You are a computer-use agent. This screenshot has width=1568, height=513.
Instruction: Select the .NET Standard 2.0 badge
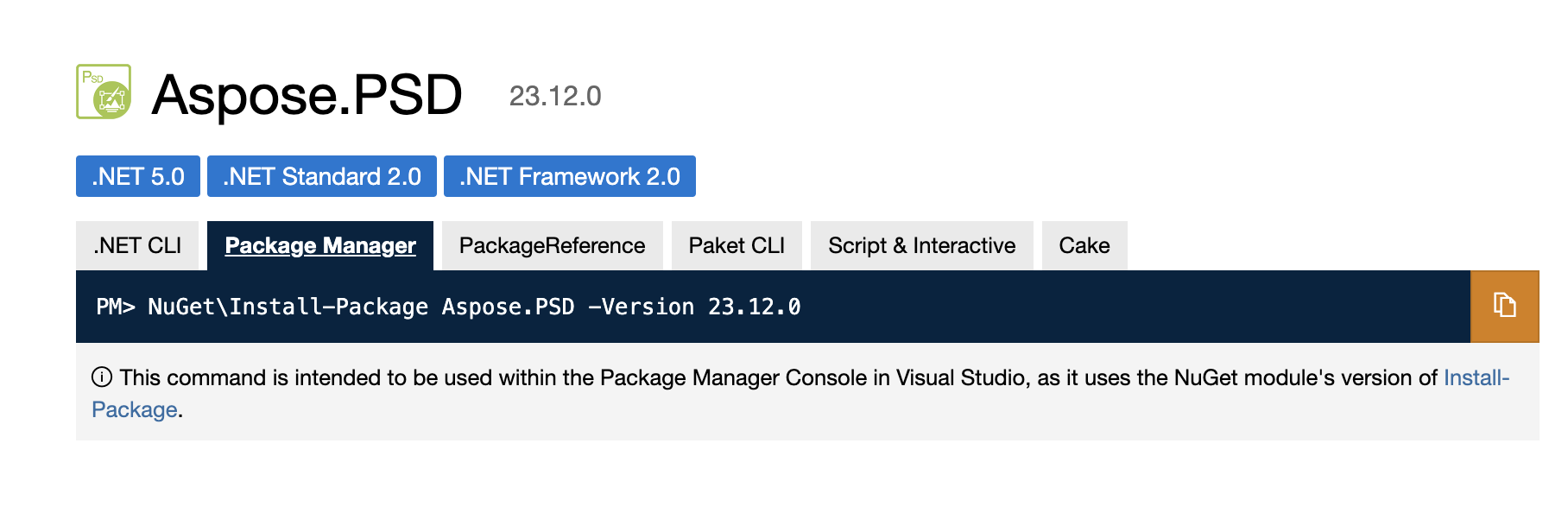(x=321, y=176)
